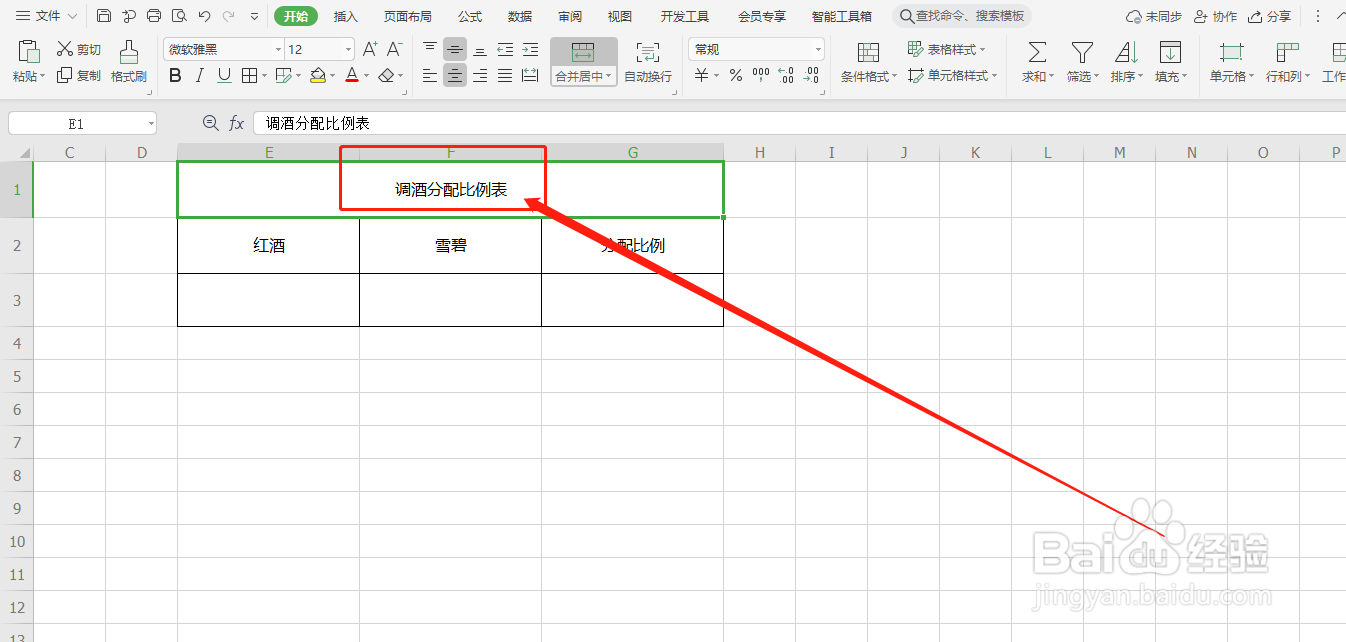
Task: Decrease indent icon
Action: point(505,49)
